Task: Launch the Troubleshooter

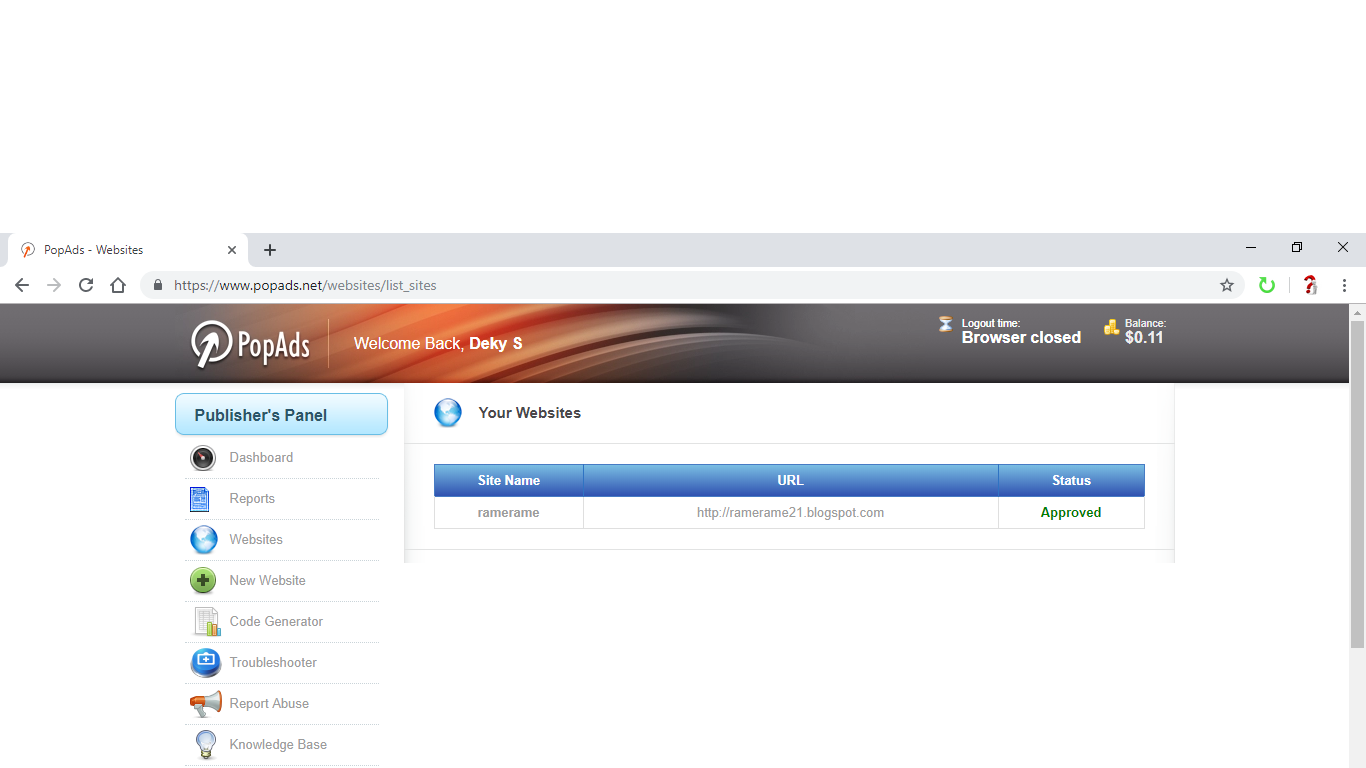Action: pos(272,662)
